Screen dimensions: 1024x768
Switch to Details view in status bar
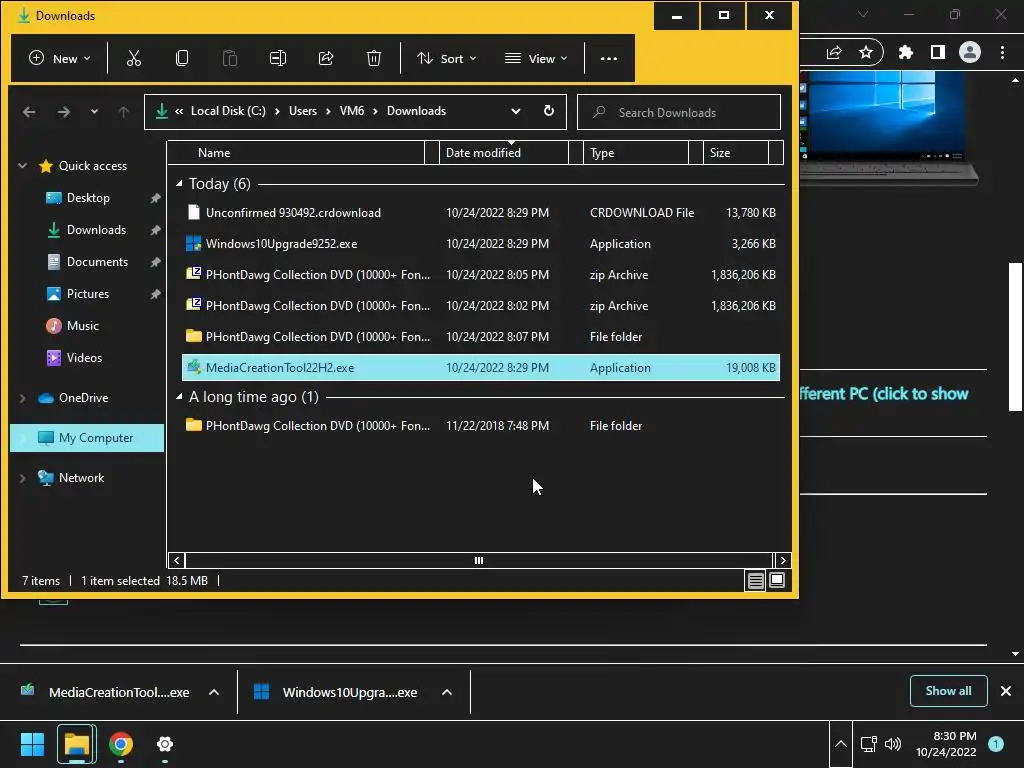pos(756,580)
